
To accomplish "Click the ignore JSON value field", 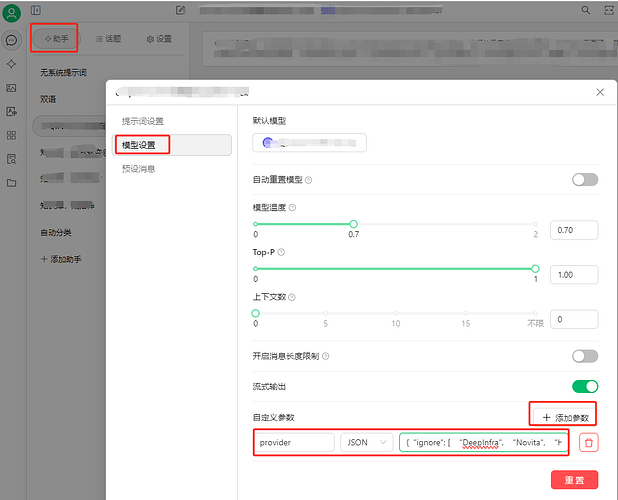I will 484,442.
